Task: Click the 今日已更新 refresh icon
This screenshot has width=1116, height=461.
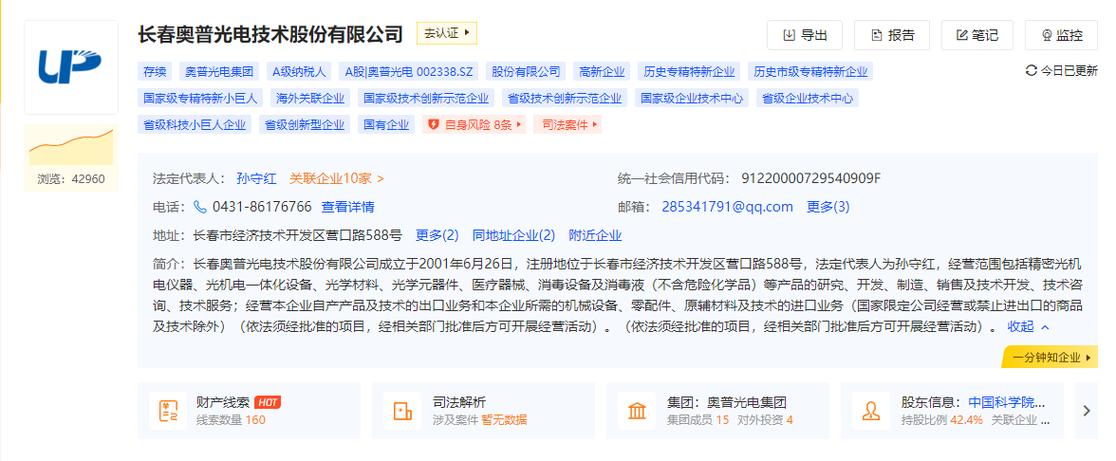Action: (1031, 70)
